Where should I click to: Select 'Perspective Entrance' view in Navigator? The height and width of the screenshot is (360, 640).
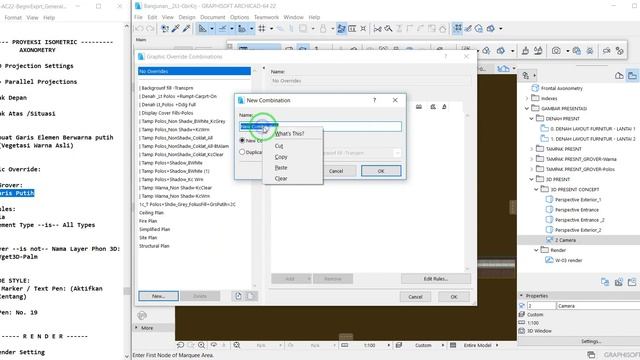(577, 210)
